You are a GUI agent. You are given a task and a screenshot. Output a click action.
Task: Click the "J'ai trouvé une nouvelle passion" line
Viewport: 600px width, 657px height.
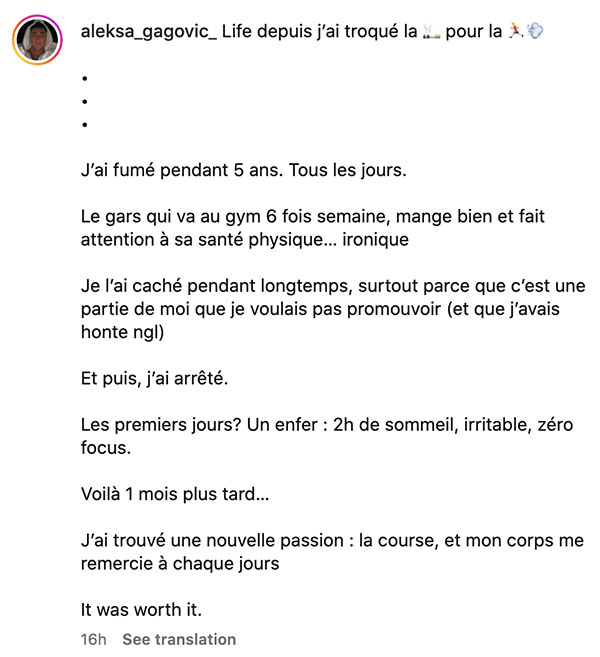[x=332, y=540]
